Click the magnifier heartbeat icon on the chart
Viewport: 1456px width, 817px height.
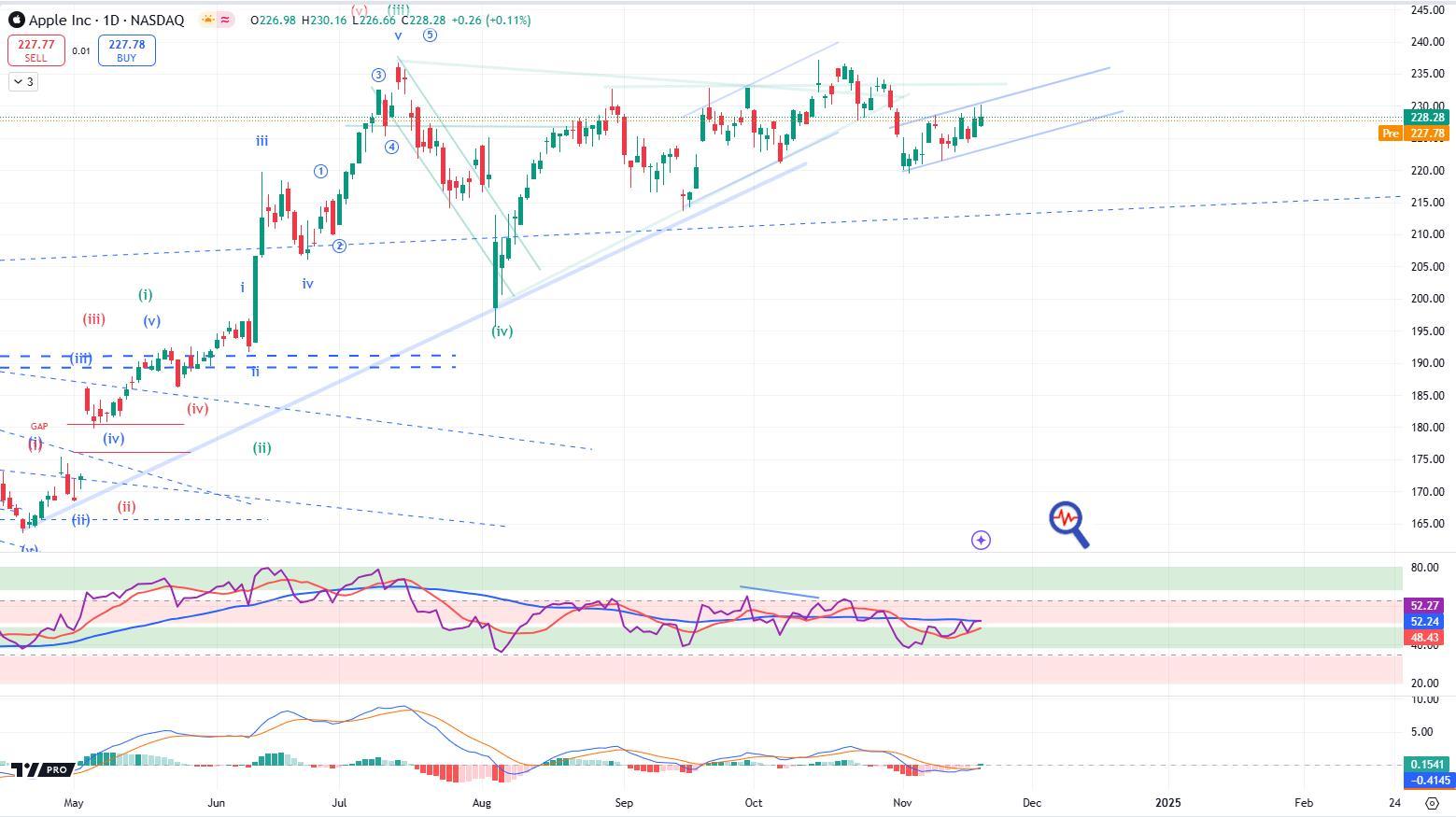(1068, 525)
